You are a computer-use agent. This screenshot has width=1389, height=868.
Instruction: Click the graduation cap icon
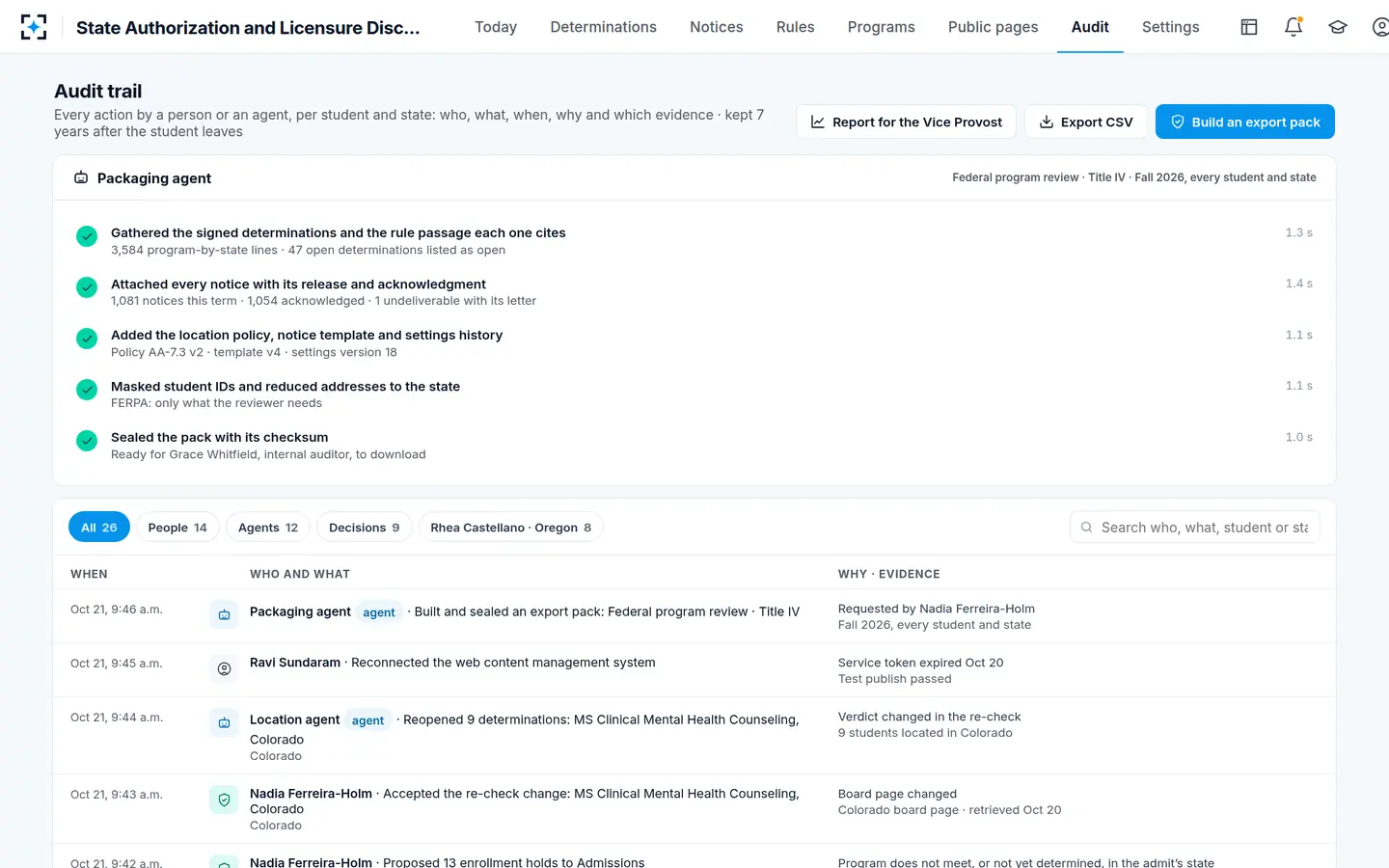click(x=1338, y=27)
